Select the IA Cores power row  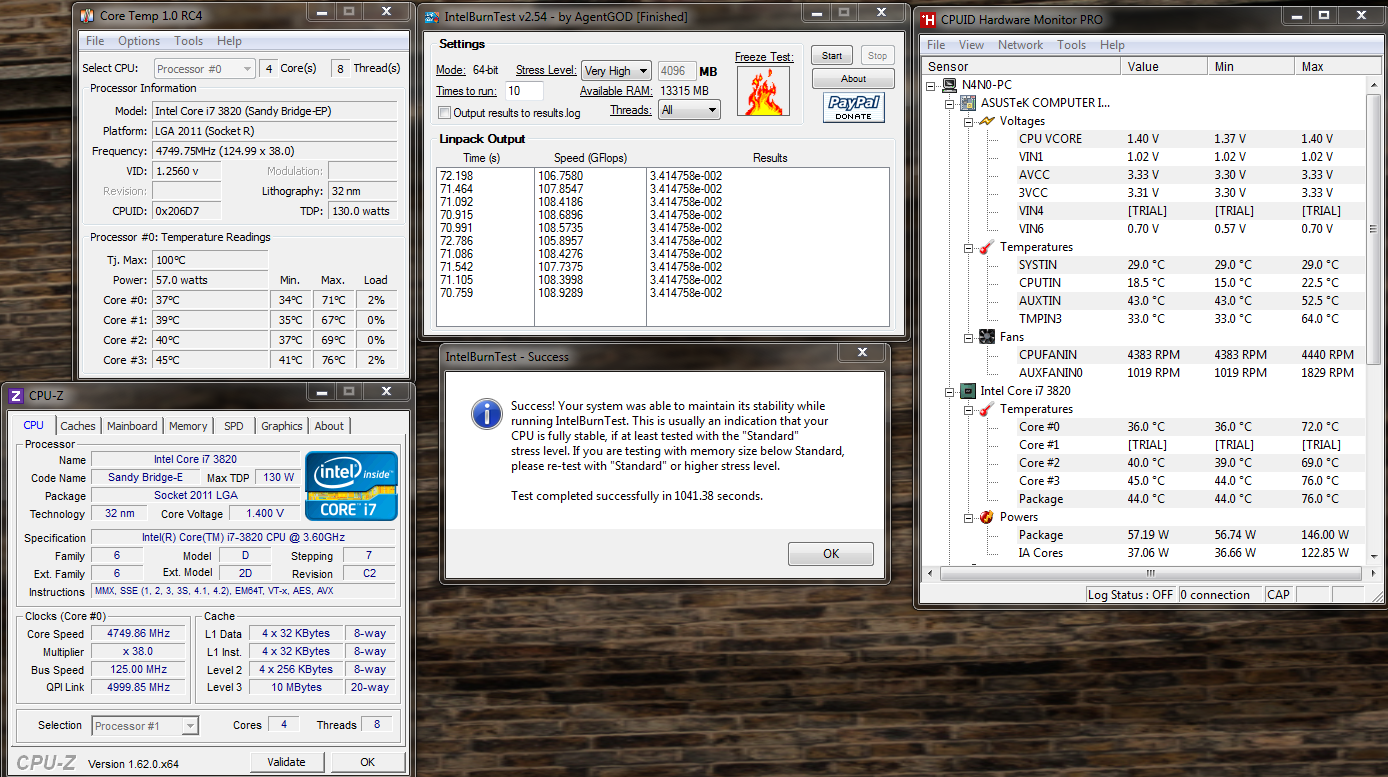pyautogui.click(x=1143, y=553)
